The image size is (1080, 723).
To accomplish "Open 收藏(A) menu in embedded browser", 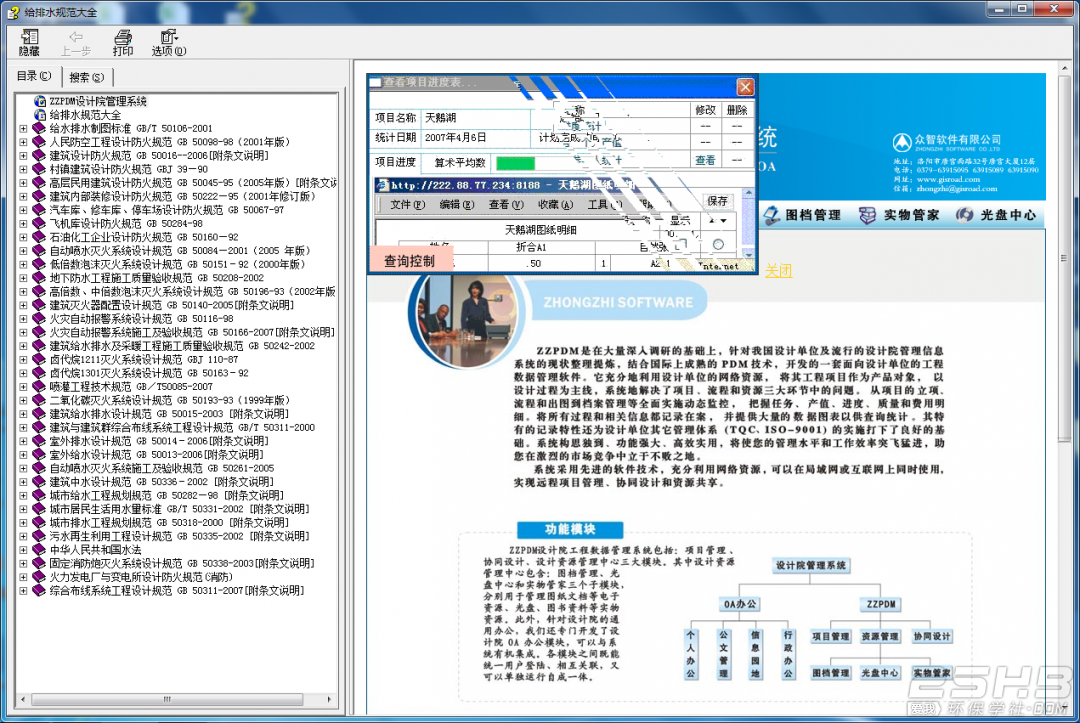I will [x=555, y=205].
